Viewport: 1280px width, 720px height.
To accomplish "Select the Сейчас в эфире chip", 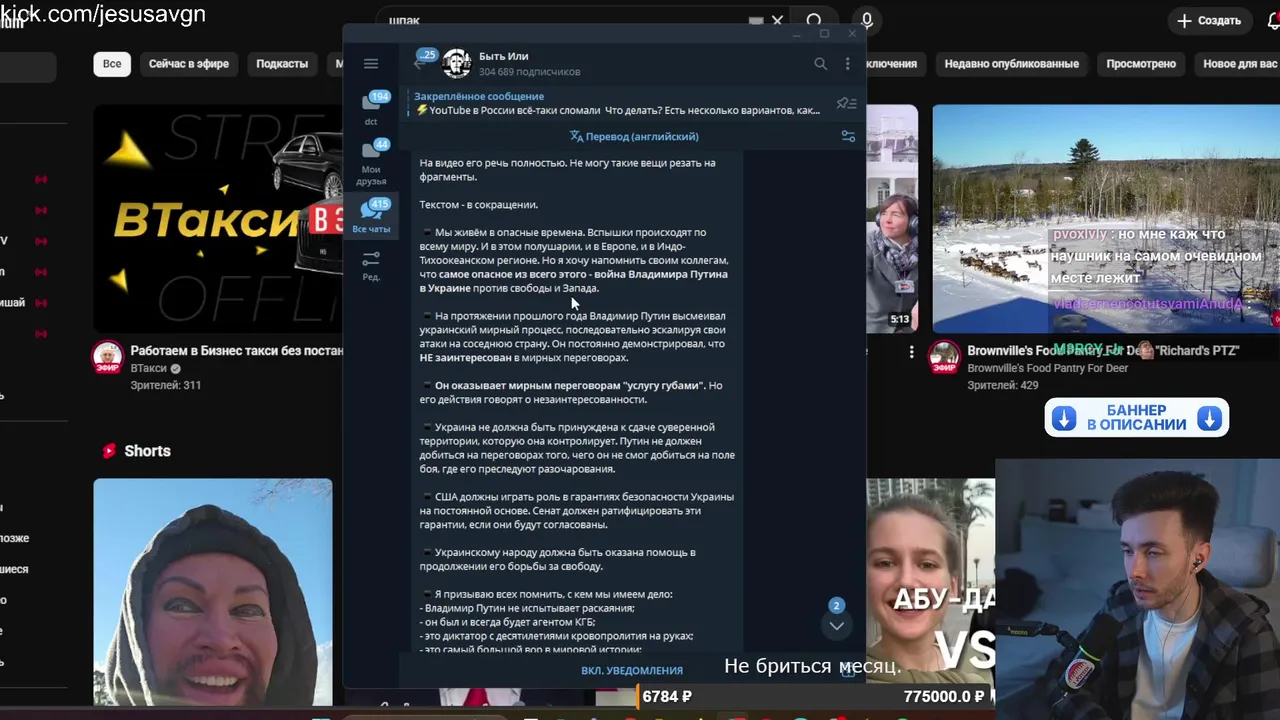I will pyautogui.click(x=189, y=63).
